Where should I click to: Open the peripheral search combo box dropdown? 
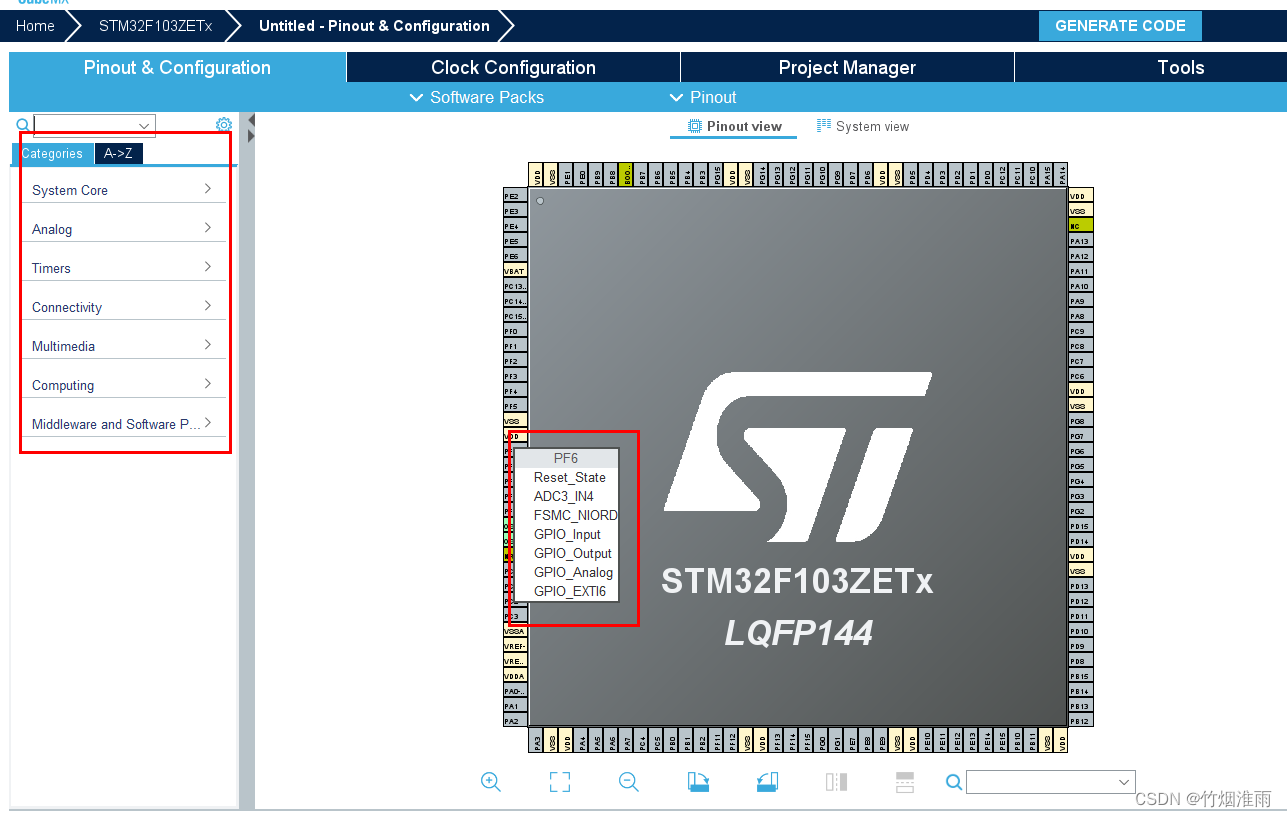click(x=145, y=126)
